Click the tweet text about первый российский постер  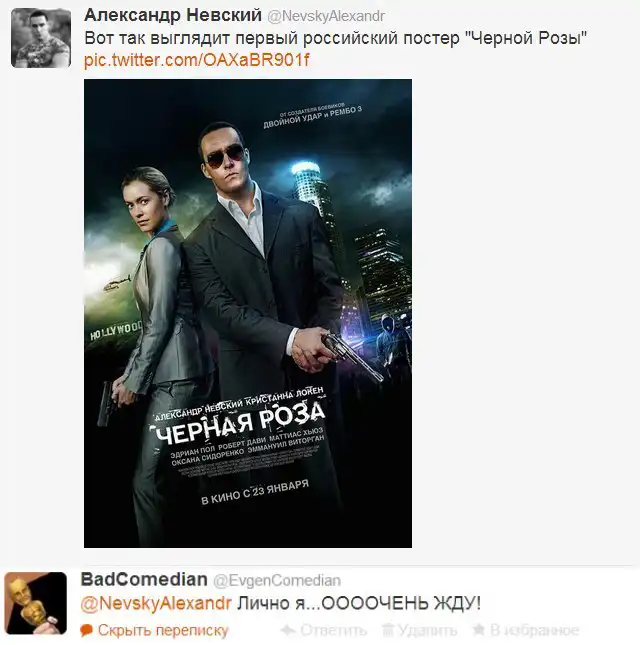coord(335,38)
